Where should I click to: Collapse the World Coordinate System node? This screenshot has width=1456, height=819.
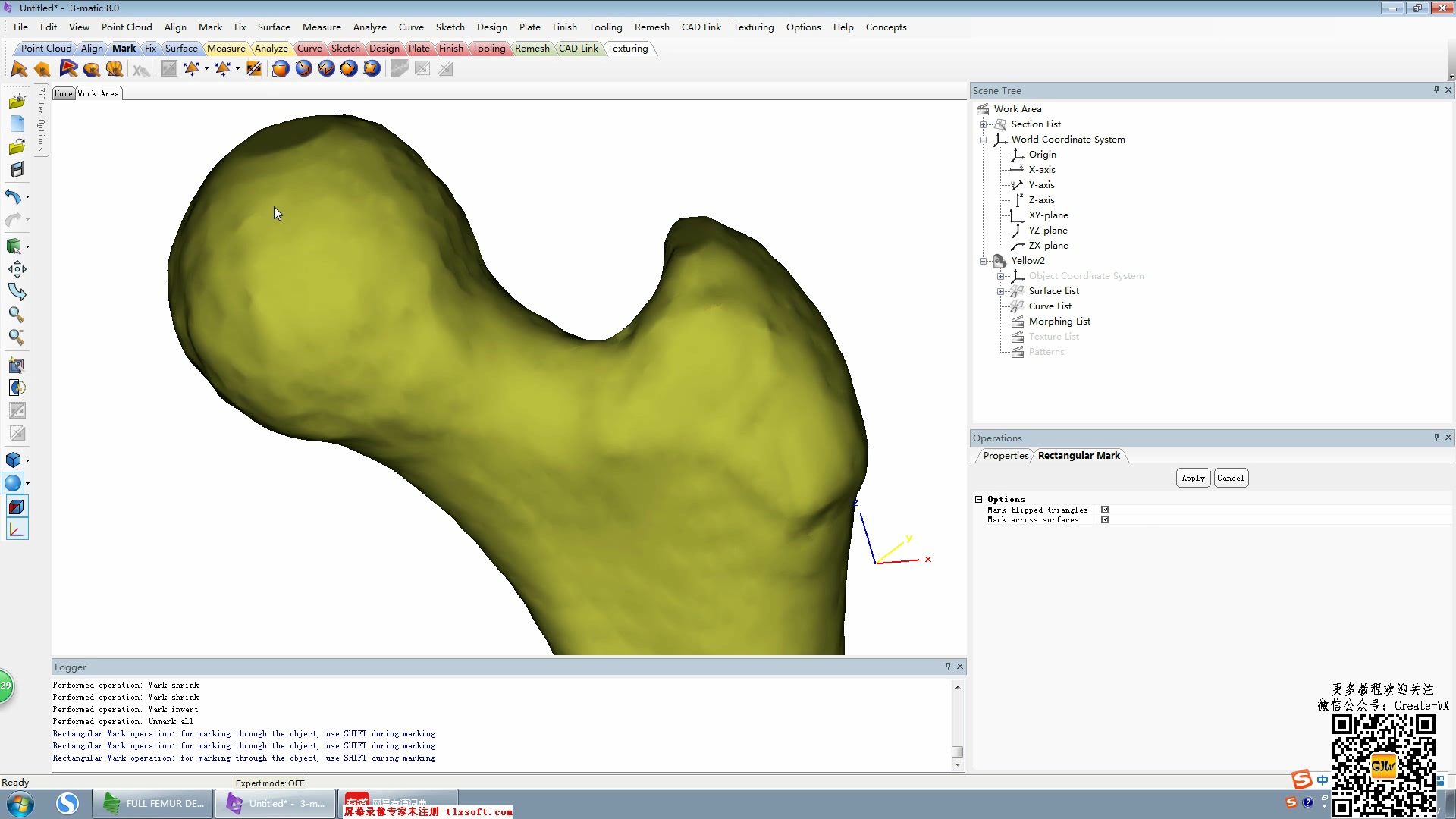tap(983, 140)
